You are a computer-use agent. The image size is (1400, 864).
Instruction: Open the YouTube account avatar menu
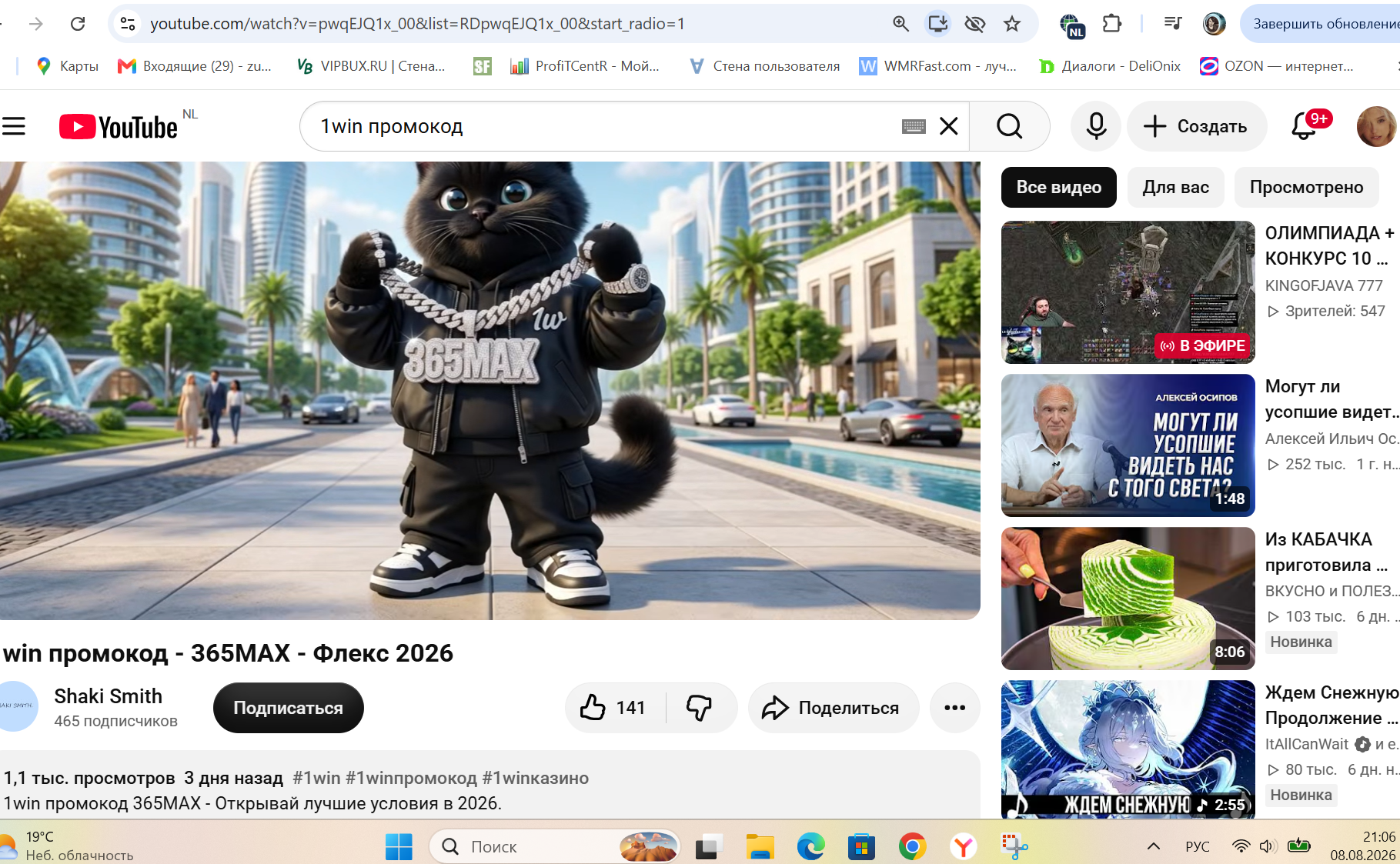(1376, 126)
